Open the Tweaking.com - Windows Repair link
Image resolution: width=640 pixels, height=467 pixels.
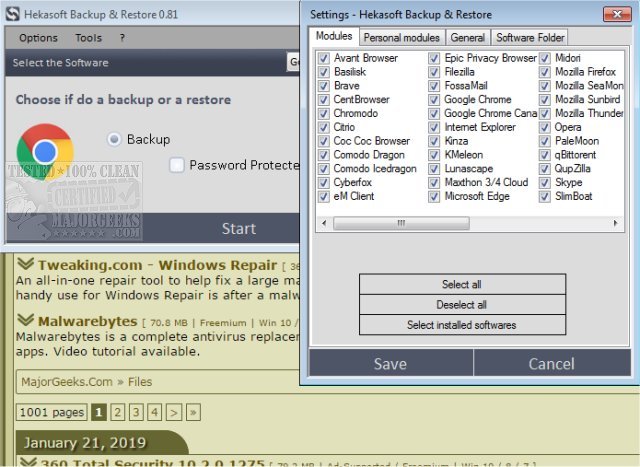pos(158,265)
